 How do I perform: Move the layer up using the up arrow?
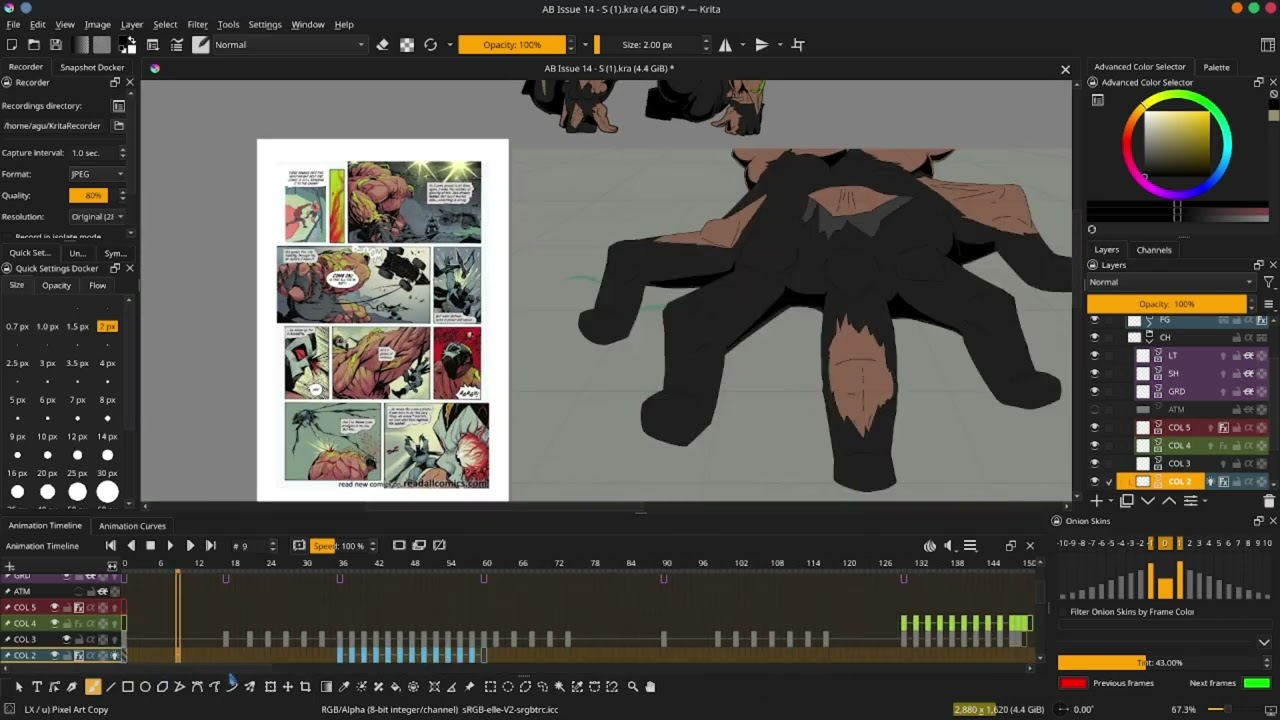pos(1169,501)
